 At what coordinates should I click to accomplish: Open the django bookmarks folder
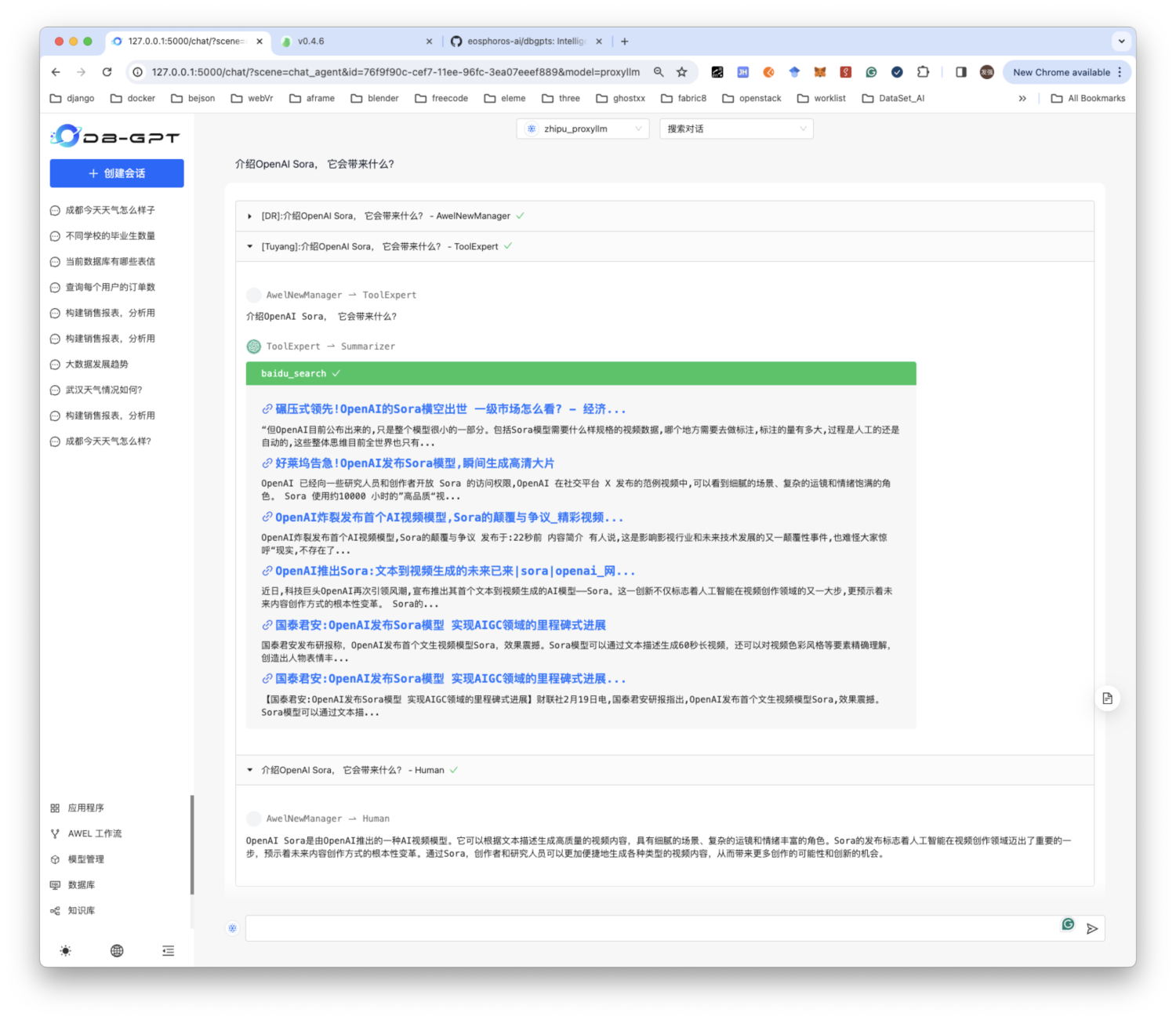pyautogui.click(x=72, y=98)
